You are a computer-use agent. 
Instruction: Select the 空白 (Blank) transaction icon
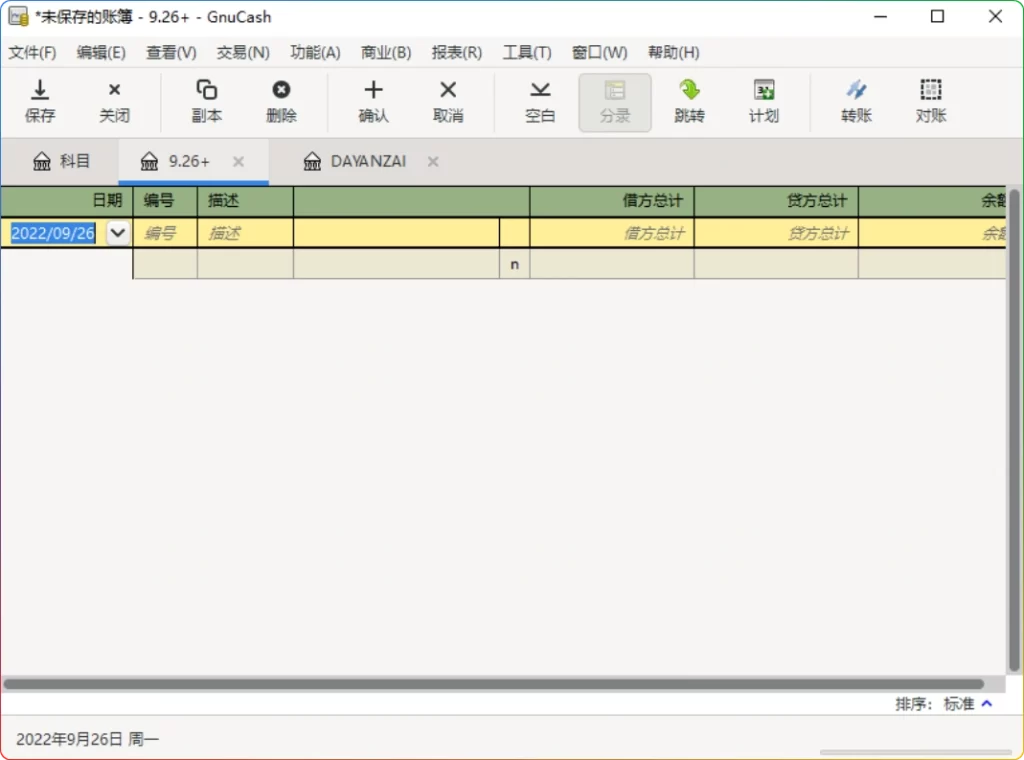tap(540, 100)
